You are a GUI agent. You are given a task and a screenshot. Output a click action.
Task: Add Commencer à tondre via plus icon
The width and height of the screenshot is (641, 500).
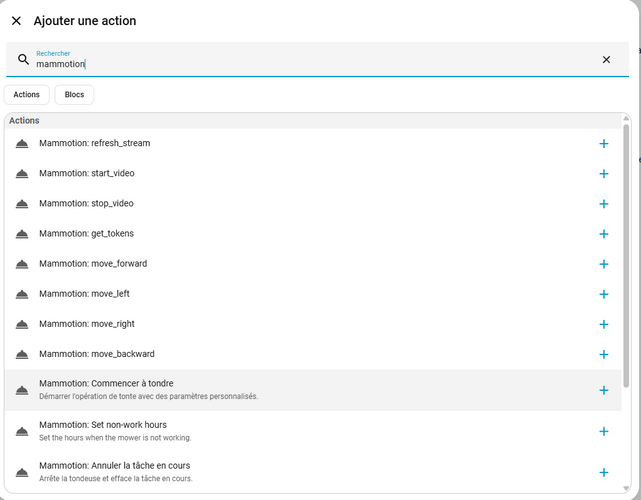click(x=604, y=390)
